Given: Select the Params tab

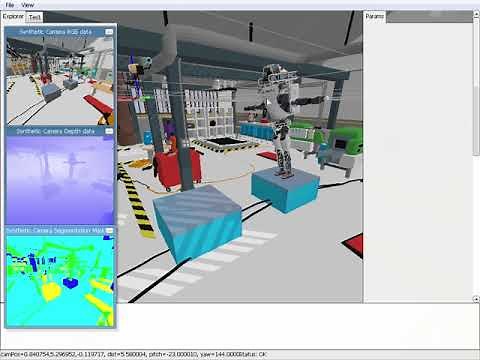Looking at the screenshot, I should coord(374,16).
